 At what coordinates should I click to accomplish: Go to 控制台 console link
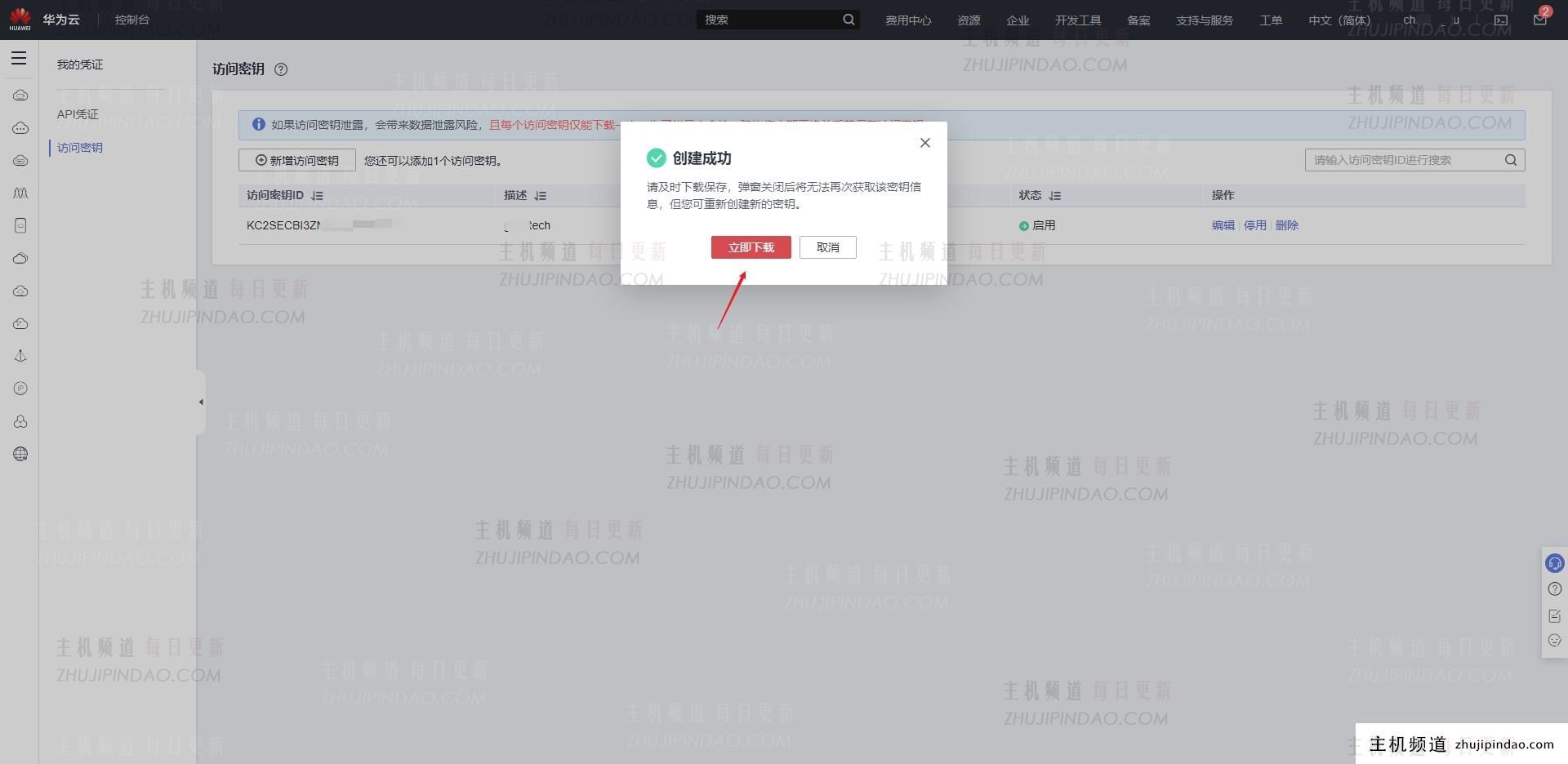coord(132,20)
